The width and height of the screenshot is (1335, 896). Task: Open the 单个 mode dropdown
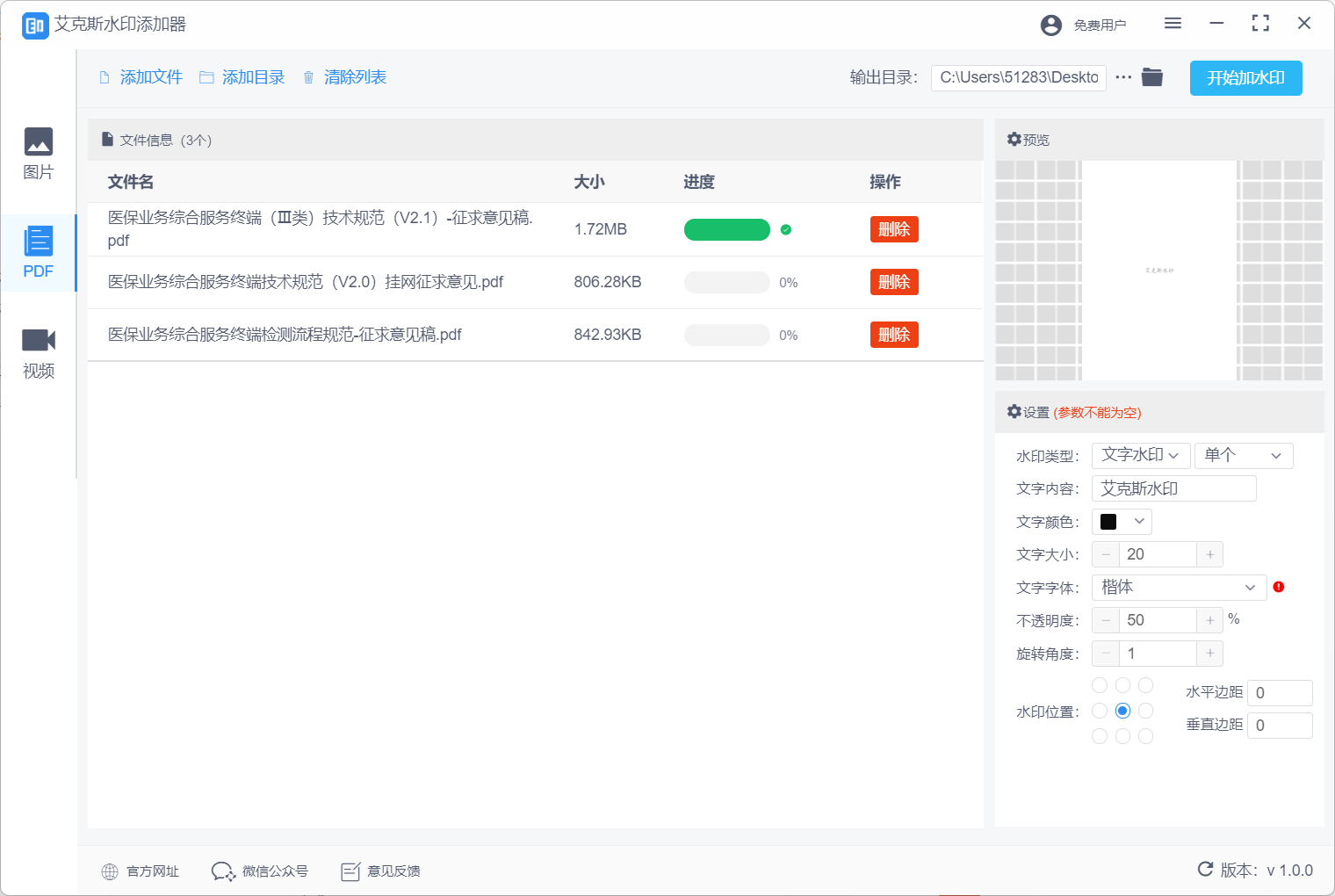[x=1244, y=455]
